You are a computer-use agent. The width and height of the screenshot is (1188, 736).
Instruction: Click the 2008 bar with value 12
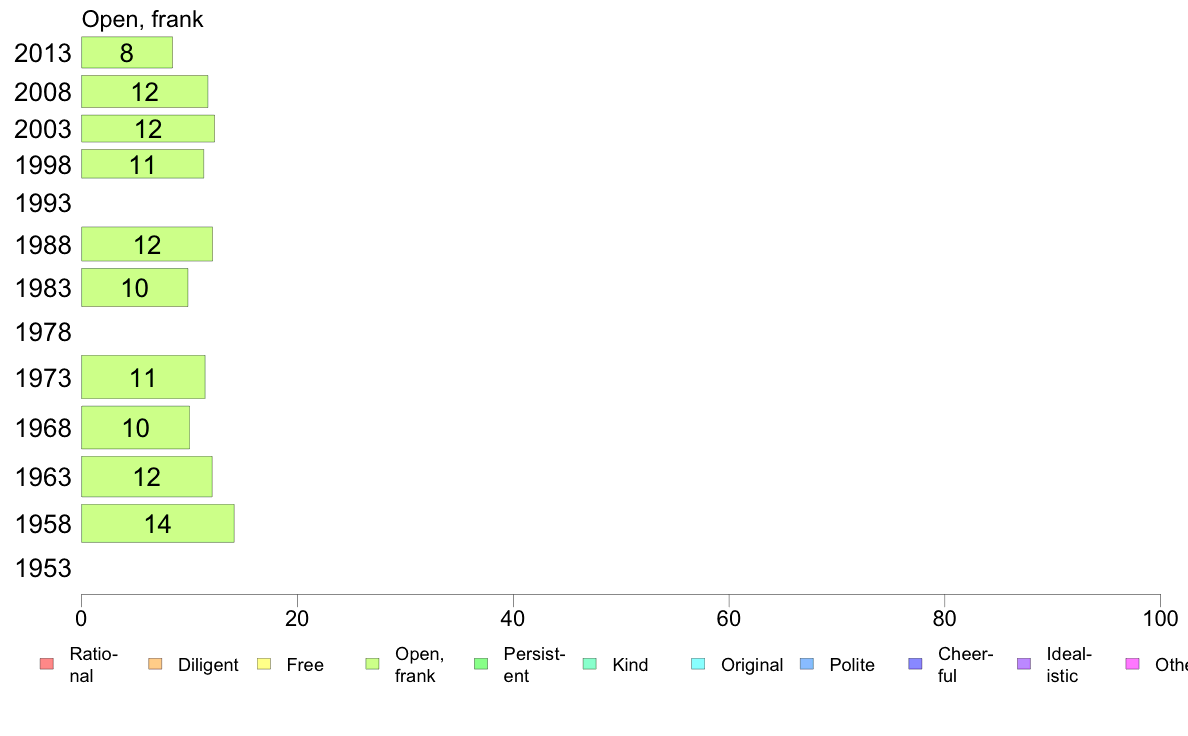coord(145,92)
